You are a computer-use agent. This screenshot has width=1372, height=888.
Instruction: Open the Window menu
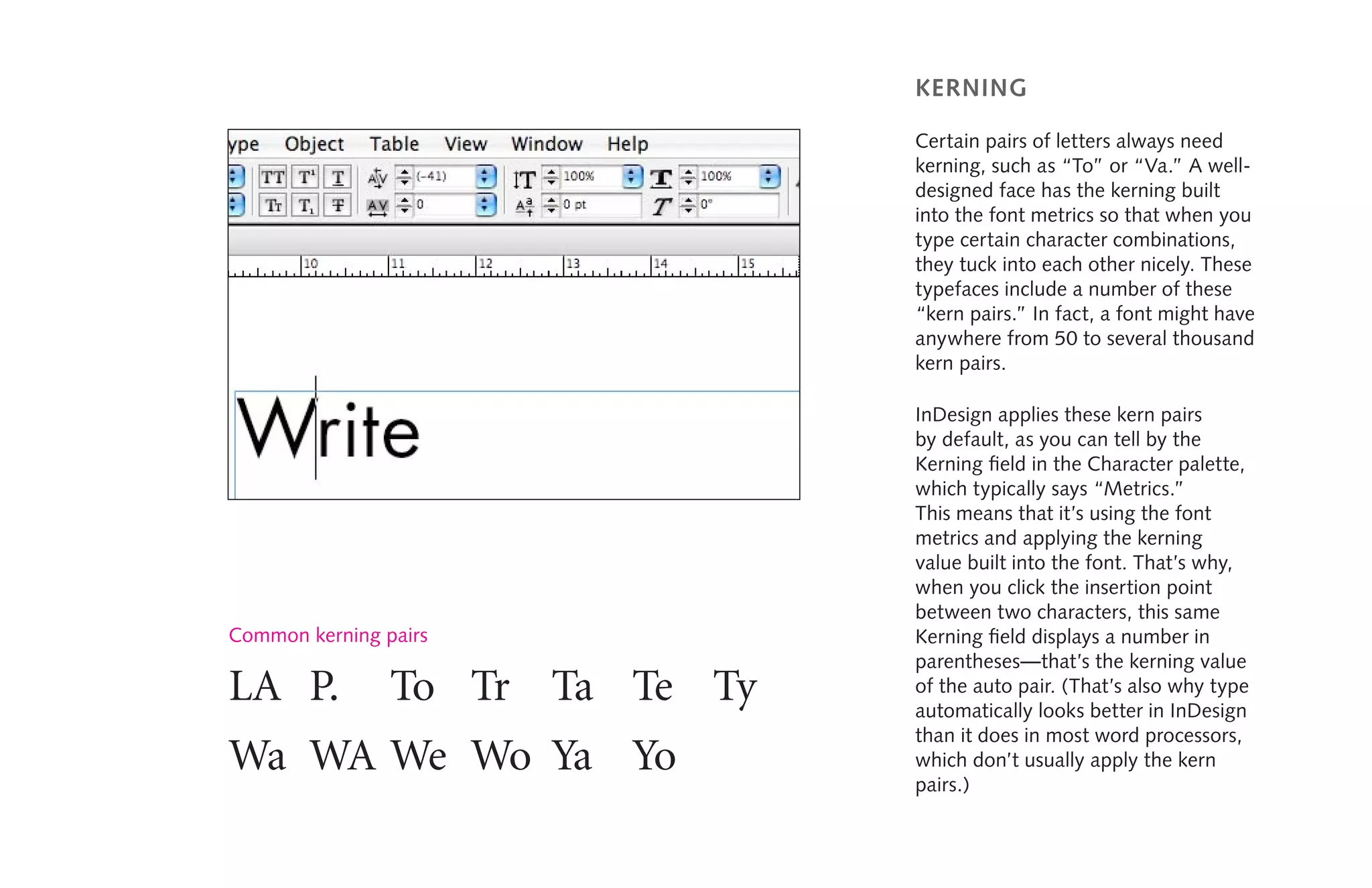pos(547,144)
